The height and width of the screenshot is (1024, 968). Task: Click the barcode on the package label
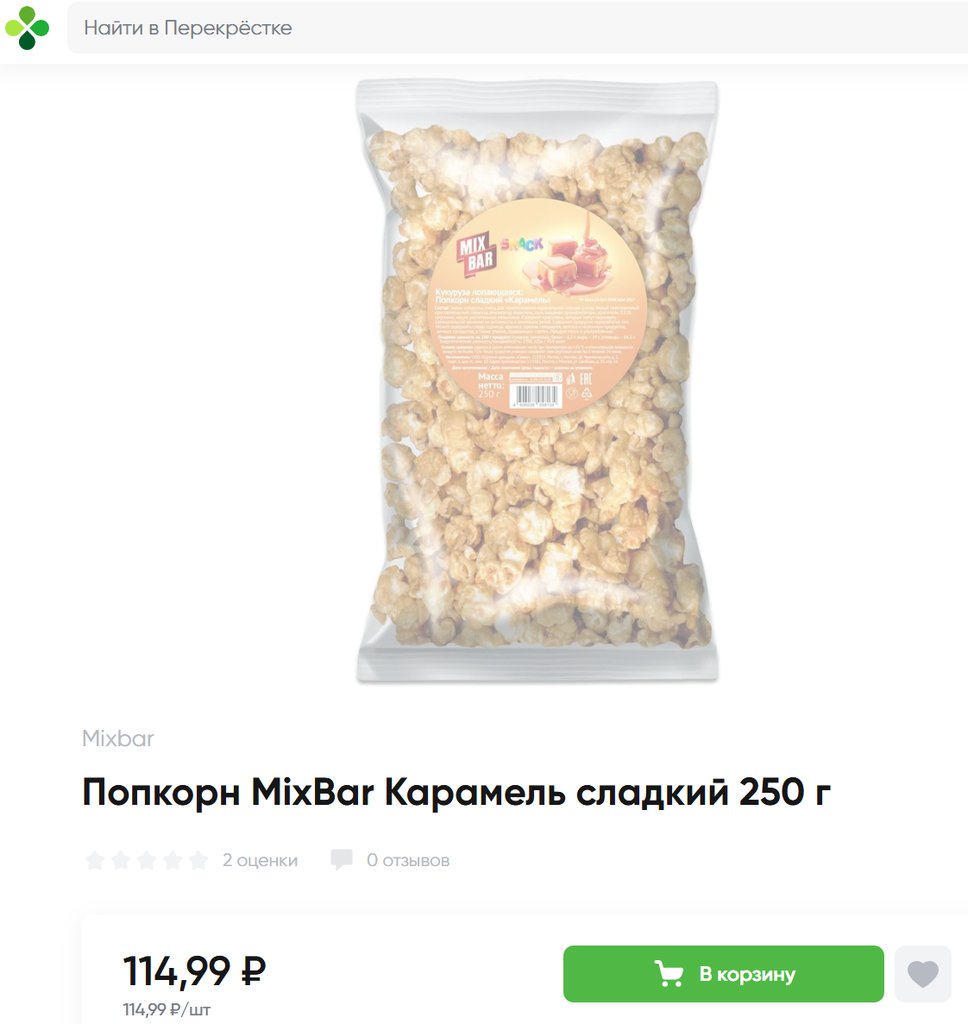(537, 396)
